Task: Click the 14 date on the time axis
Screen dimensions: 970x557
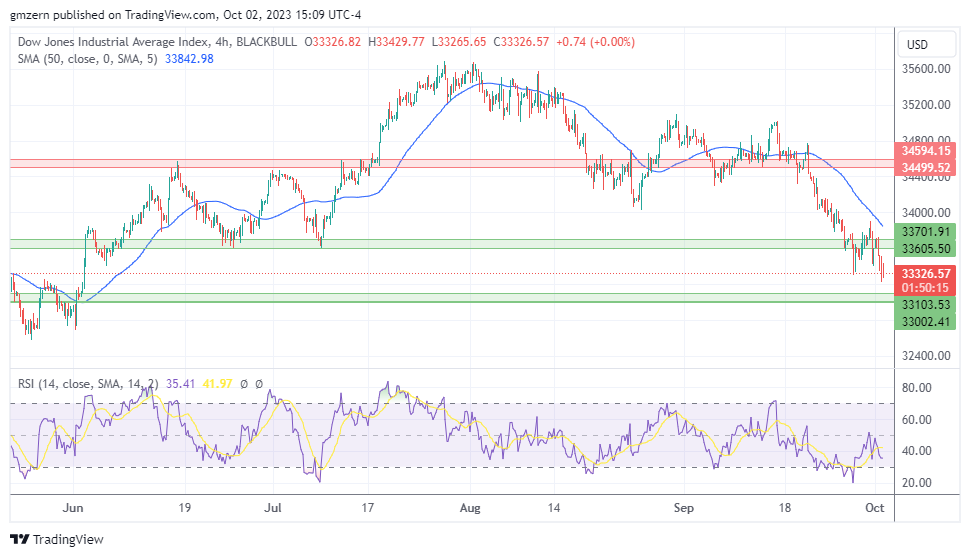Action: 554,507
